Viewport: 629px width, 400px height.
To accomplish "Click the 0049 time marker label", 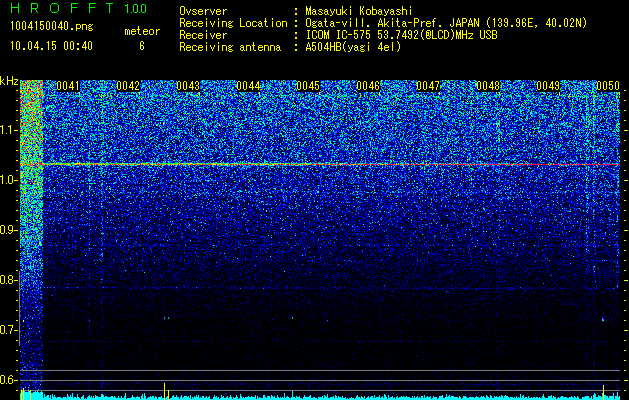I will click(x=548, y=86).
